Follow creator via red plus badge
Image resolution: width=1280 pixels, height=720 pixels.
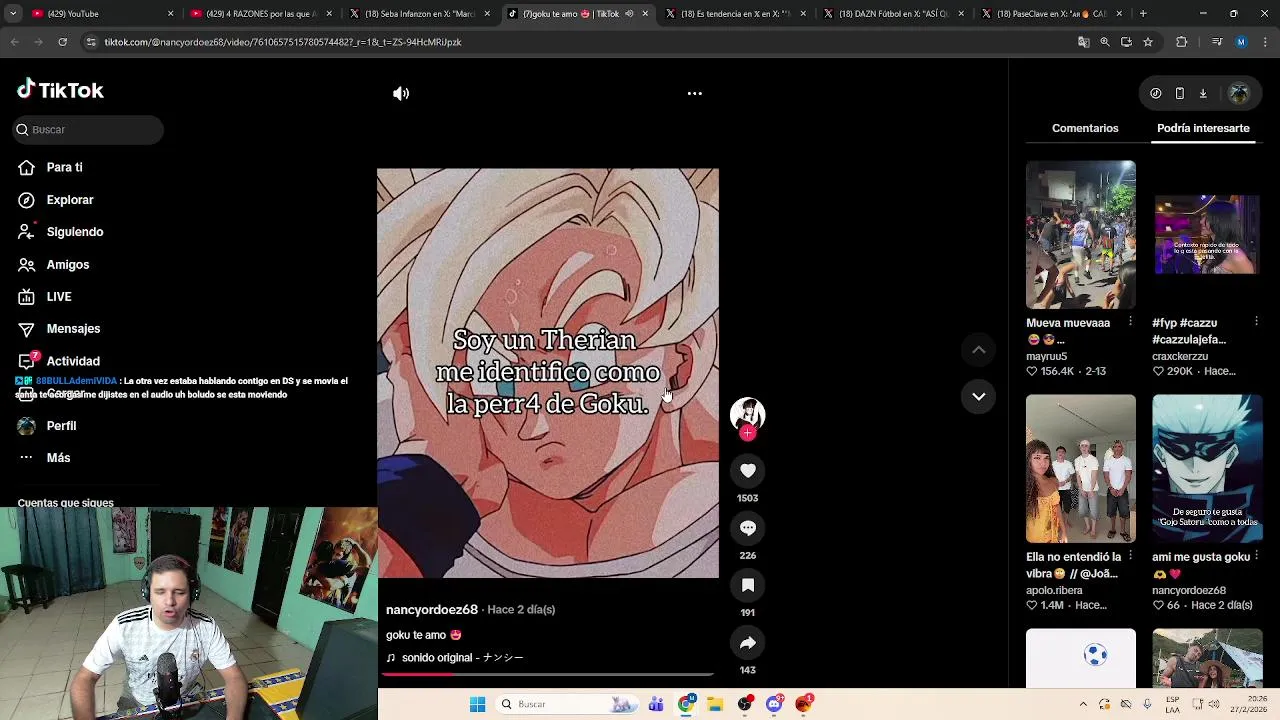748,433
